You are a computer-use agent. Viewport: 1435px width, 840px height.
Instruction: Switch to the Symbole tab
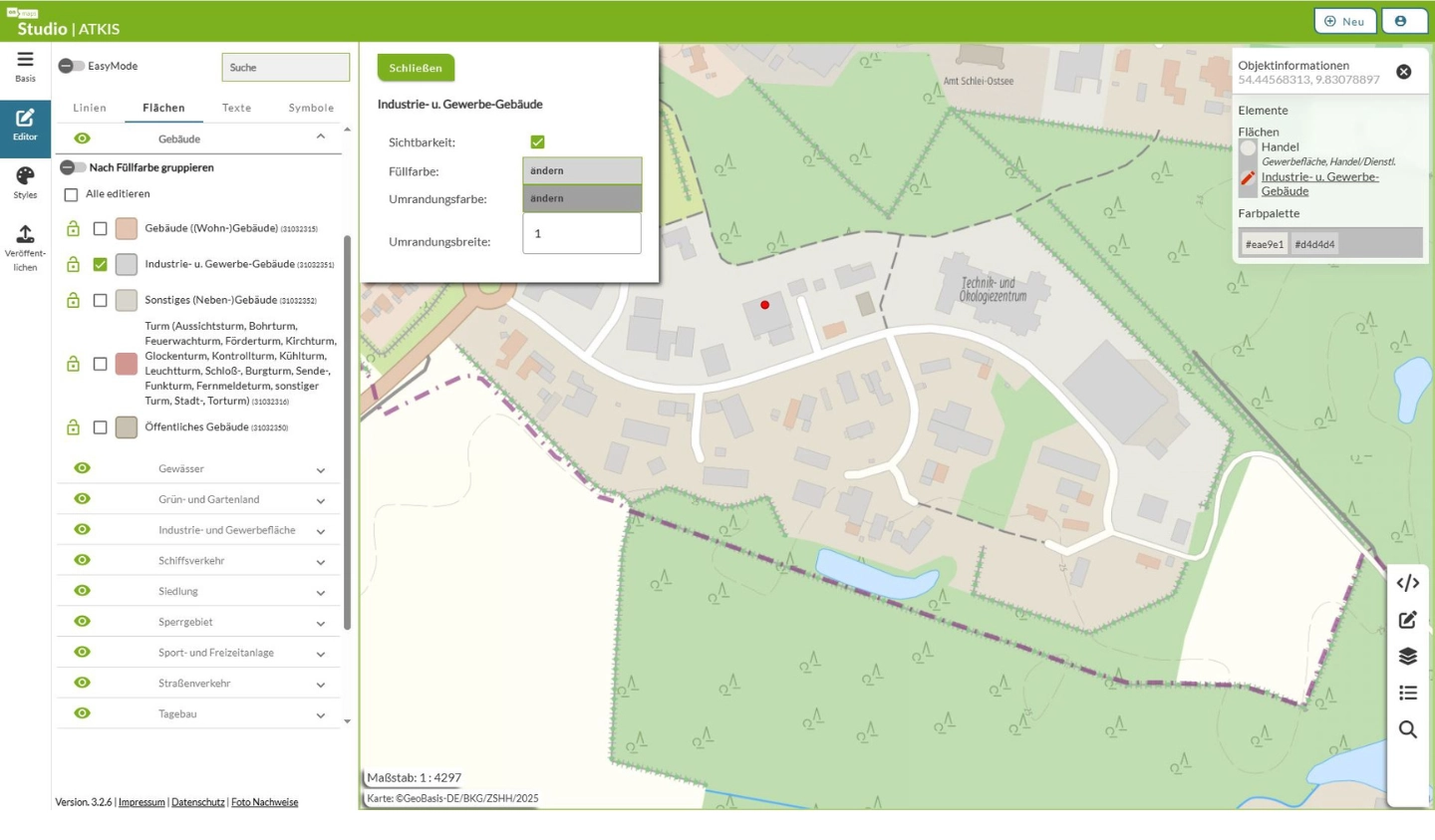tap(311, 108)
